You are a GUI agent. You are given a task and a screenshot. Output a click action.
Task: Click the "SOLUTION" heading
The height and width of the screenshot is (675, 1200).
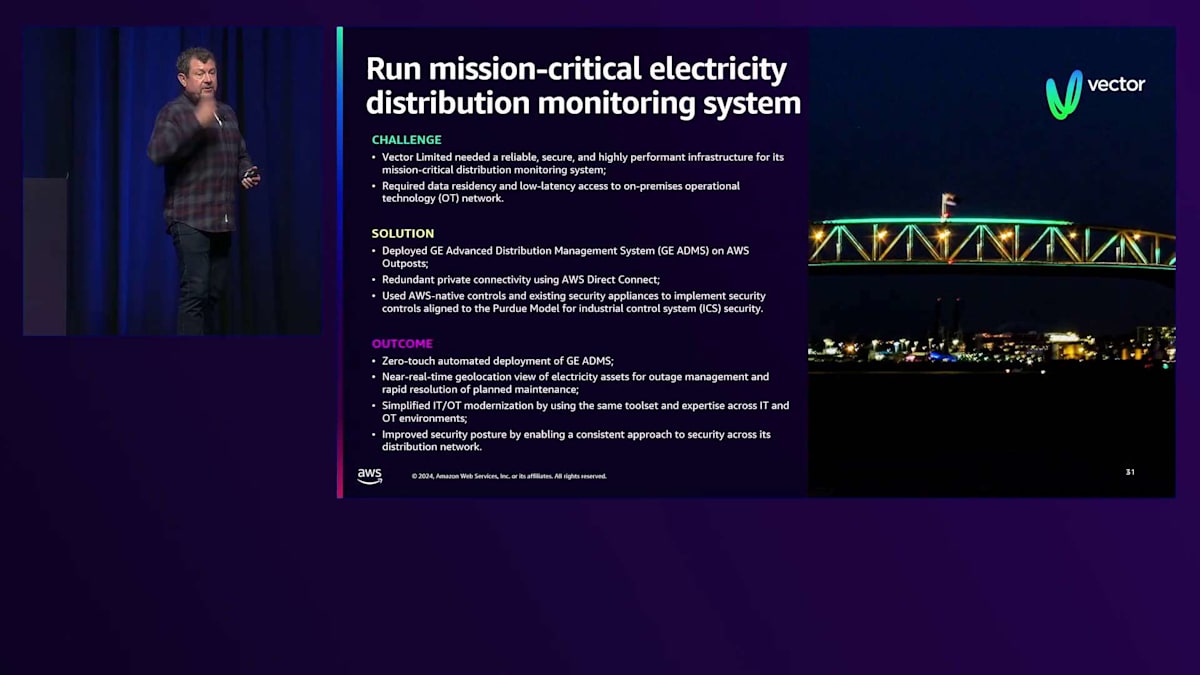point(403,234)
